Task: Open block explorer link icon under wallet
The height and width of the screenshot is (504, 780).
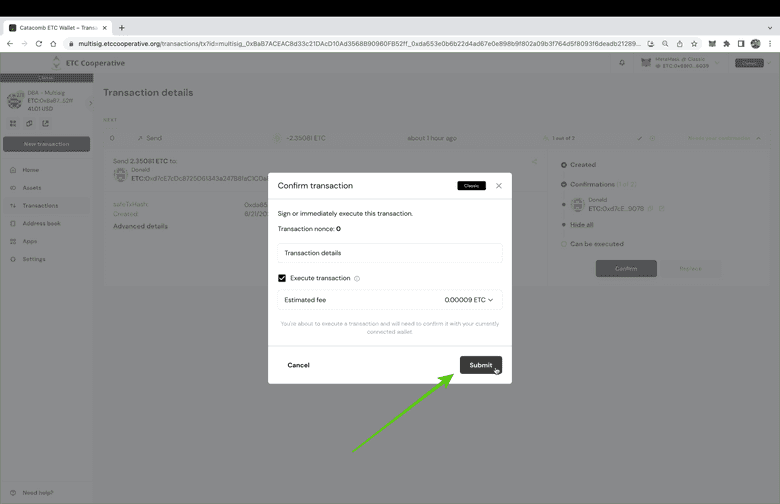Action: [x=45, y=124]
